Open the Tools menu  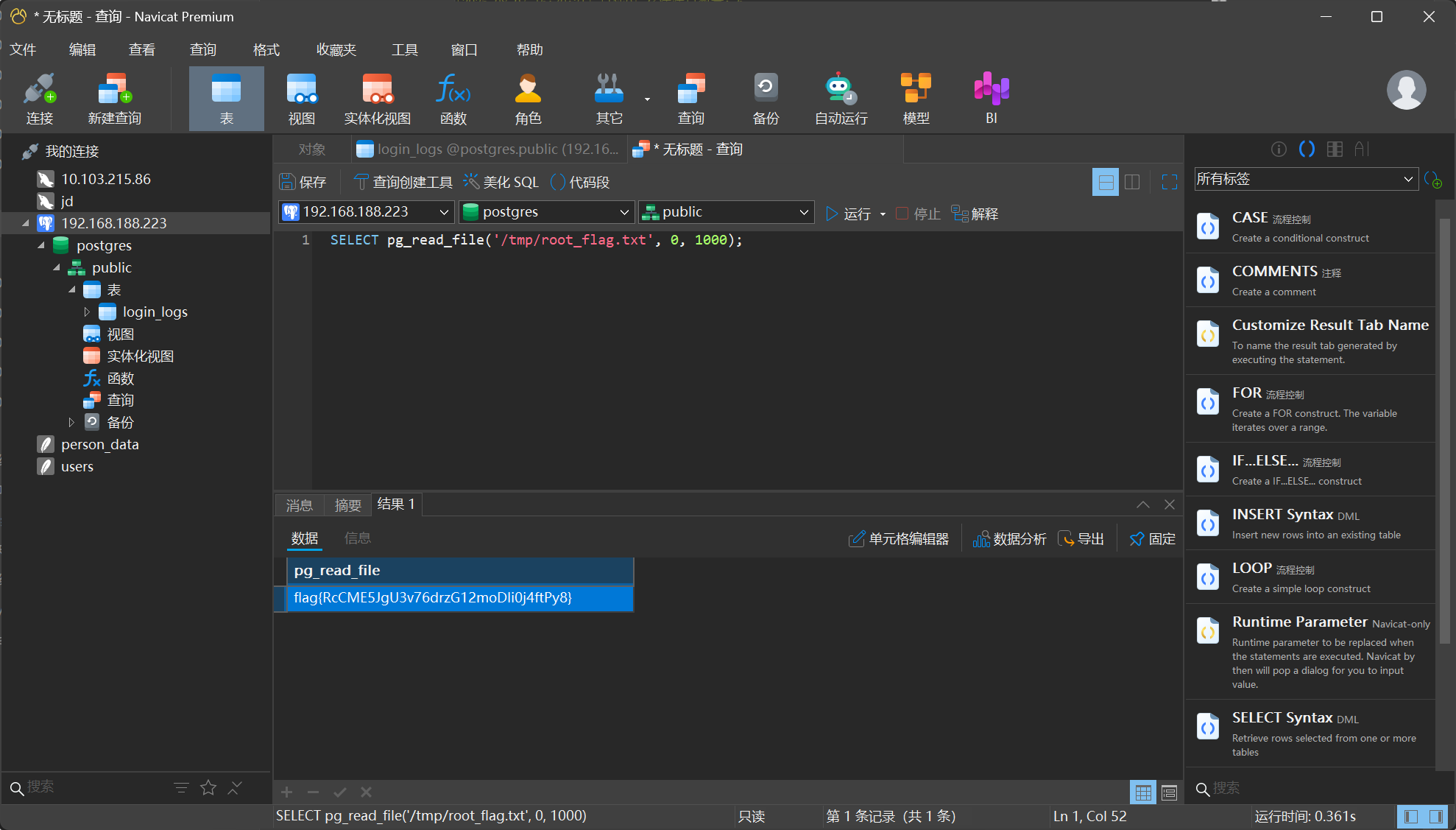(x=404, y=49)
